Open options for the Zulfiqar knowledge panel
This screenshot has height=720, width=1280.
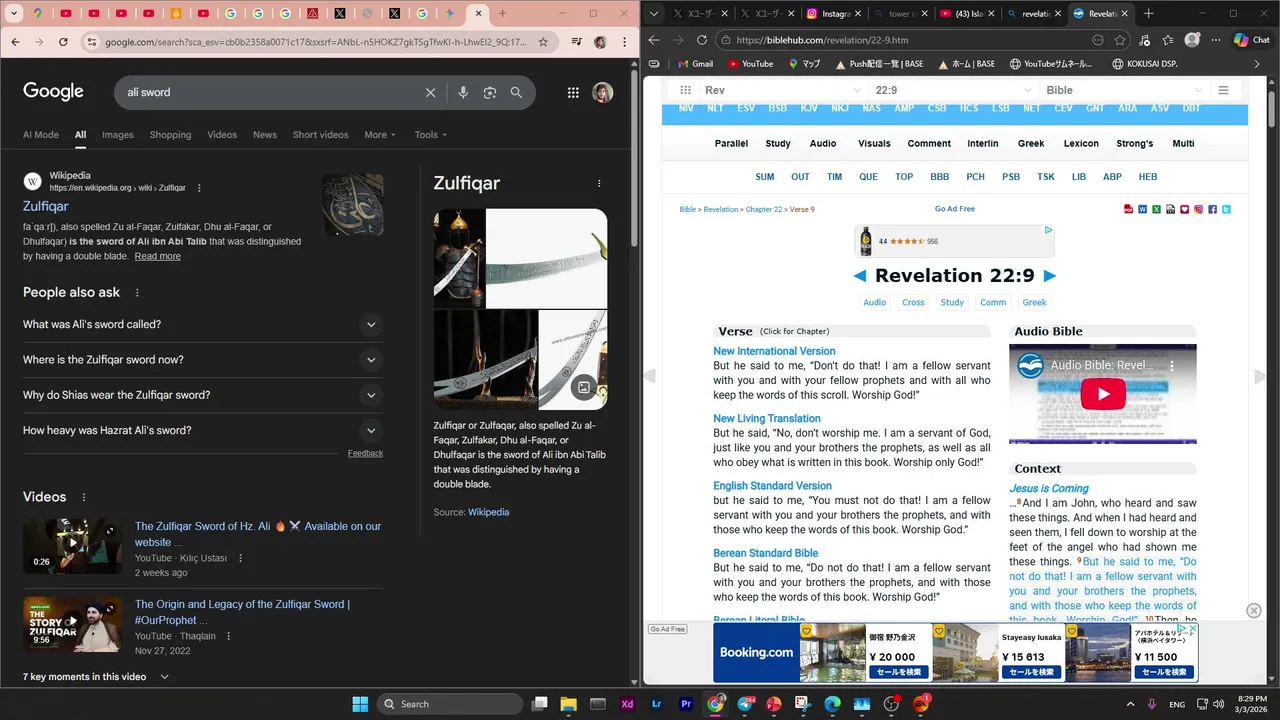pyautogui.click(x=599, y=184)
